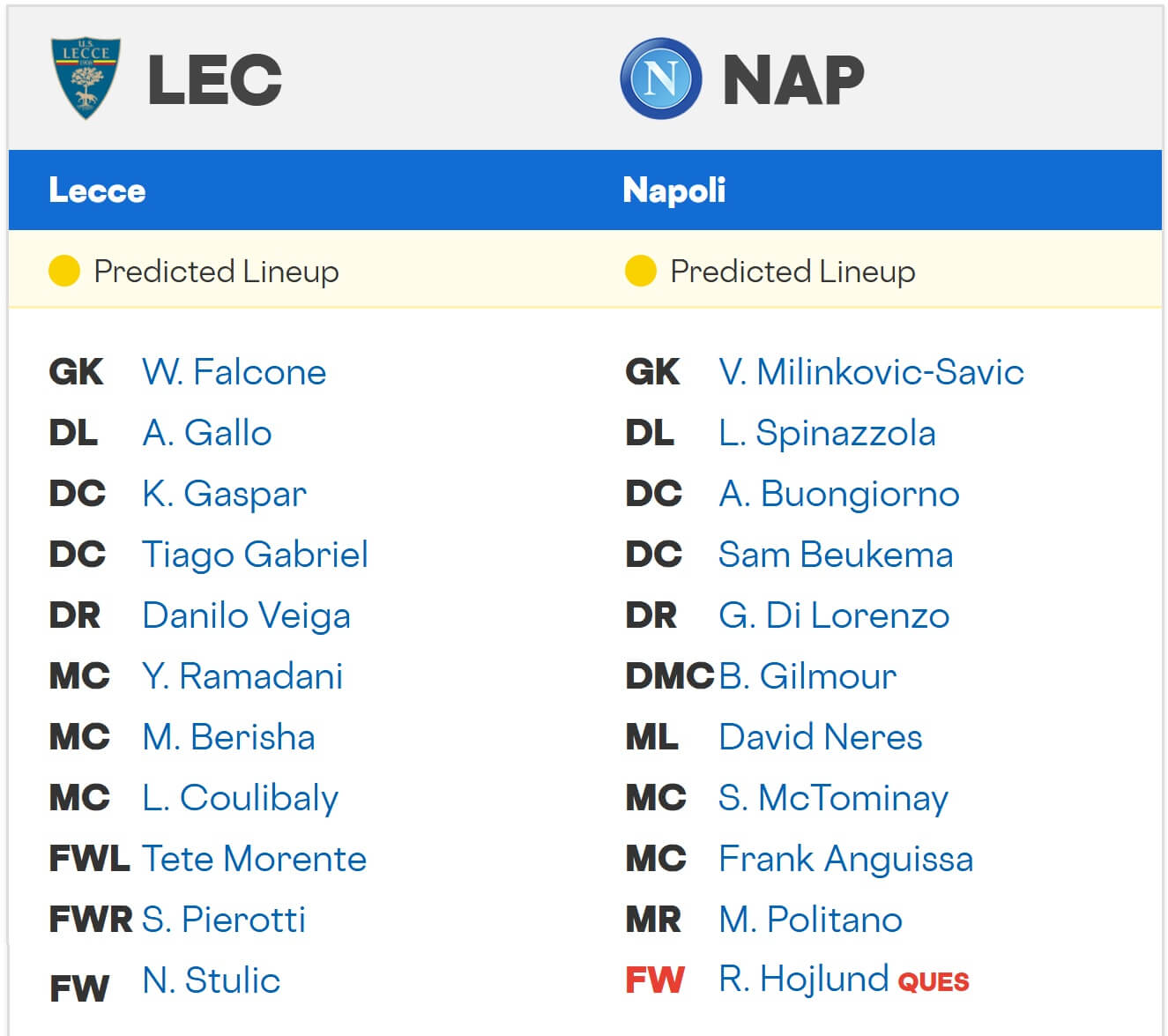Open W. Falcone player page

[x=234, y=372]
